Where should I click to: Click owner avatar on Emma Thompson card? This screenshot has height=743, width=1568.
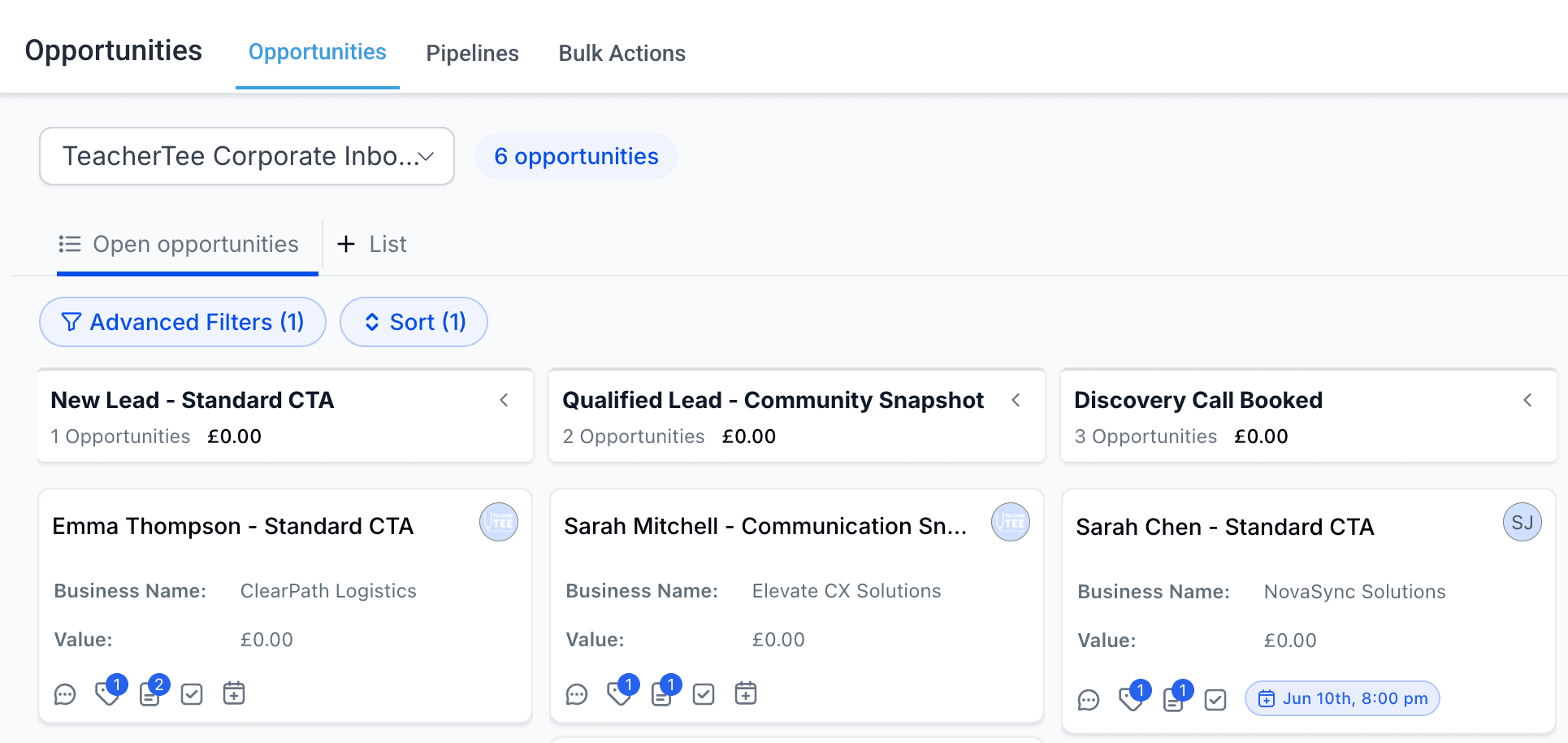tap(499, 523)
